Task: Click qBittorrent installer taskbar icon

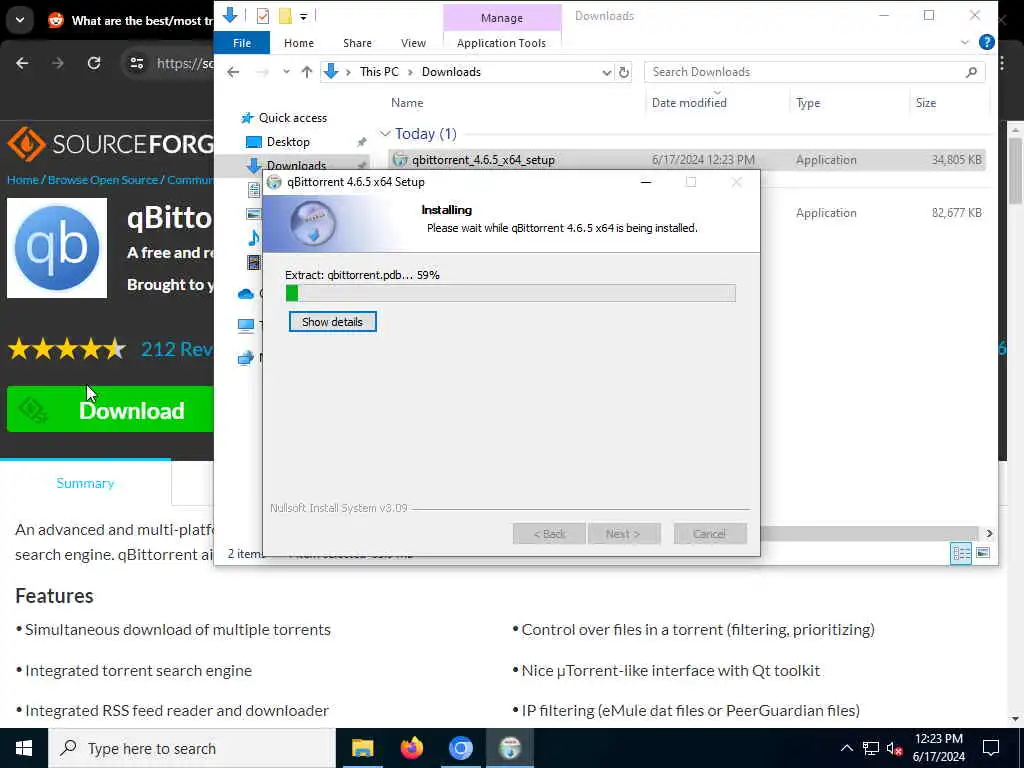Action: click(510, 748)
